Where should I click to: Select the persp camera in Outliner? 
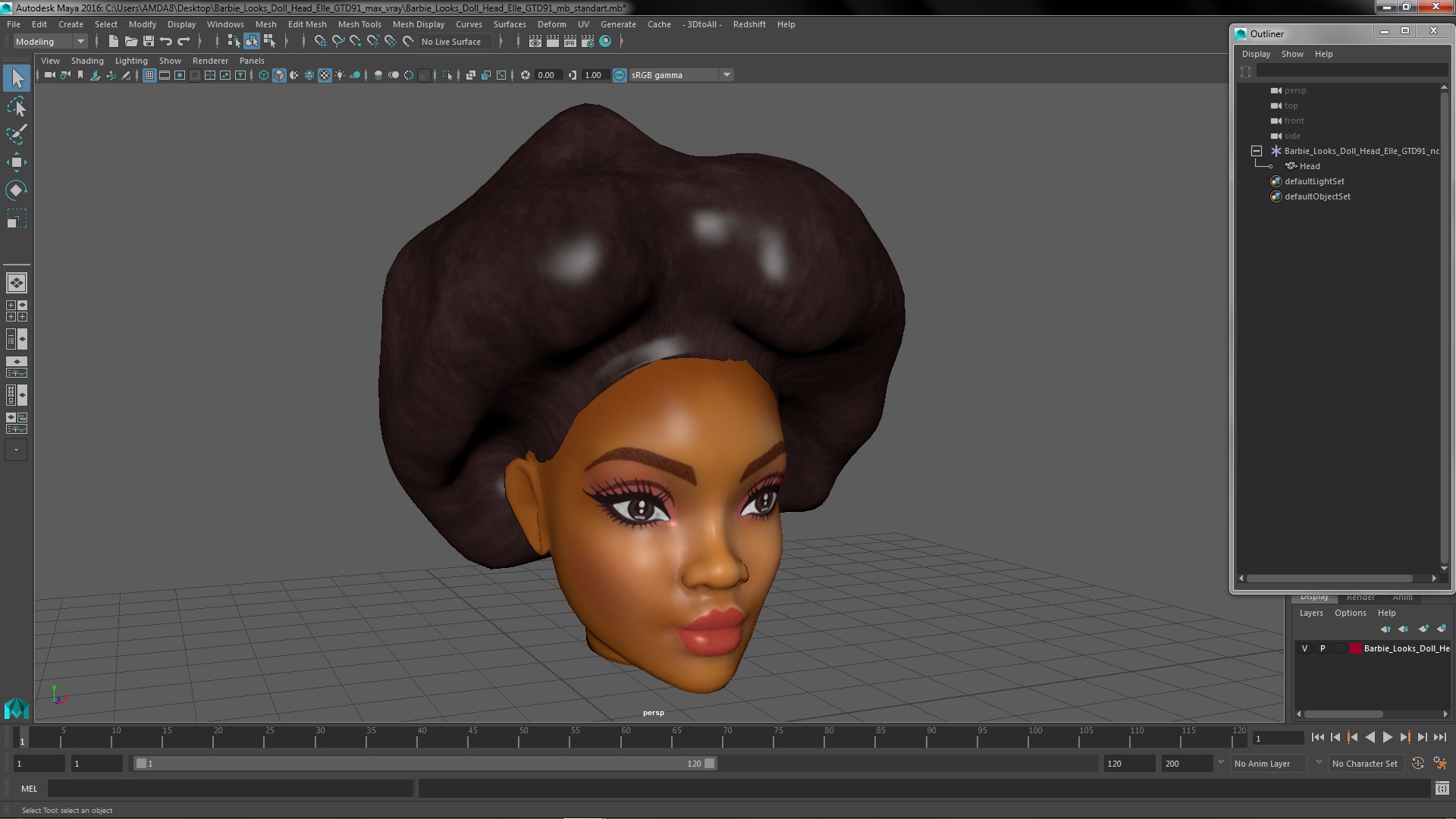point(1294,90)
